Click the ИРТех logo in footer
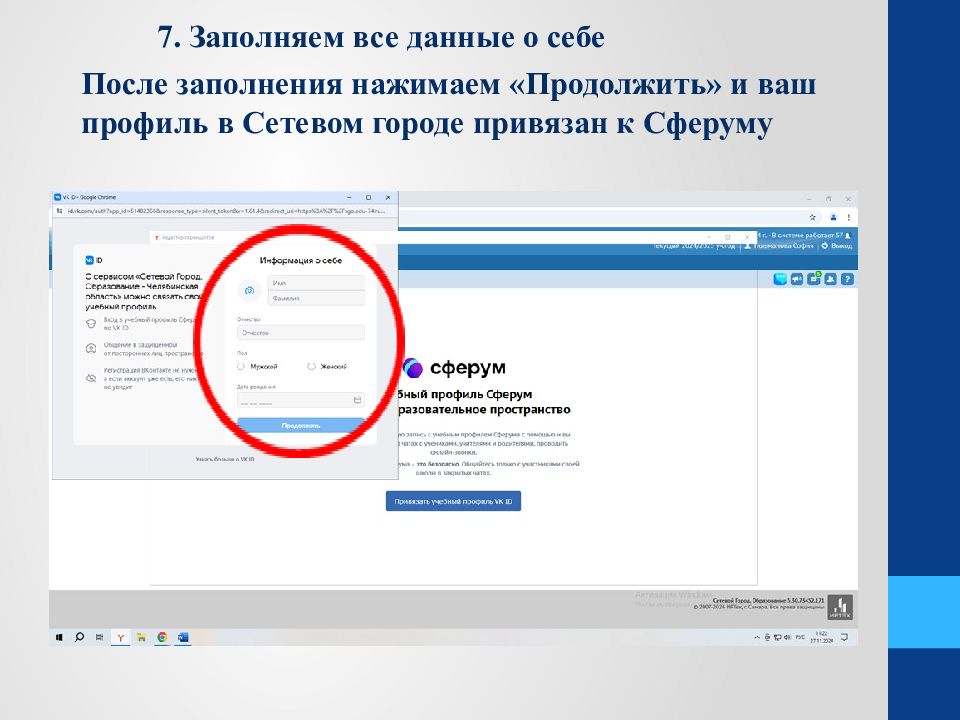960x720 pixels. pos(840,607)
